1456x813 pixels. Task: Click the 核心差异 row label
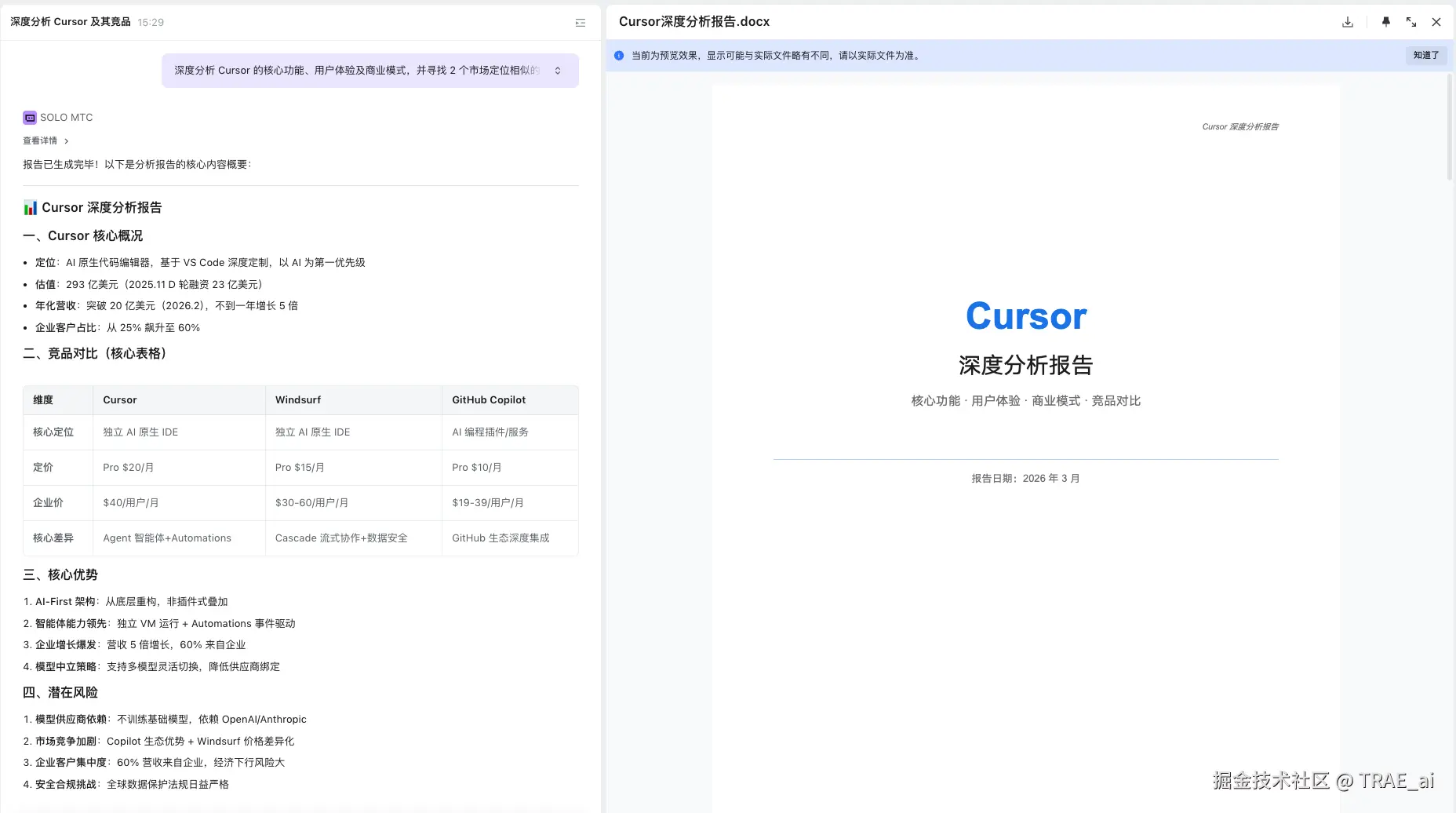pos(53,538)
